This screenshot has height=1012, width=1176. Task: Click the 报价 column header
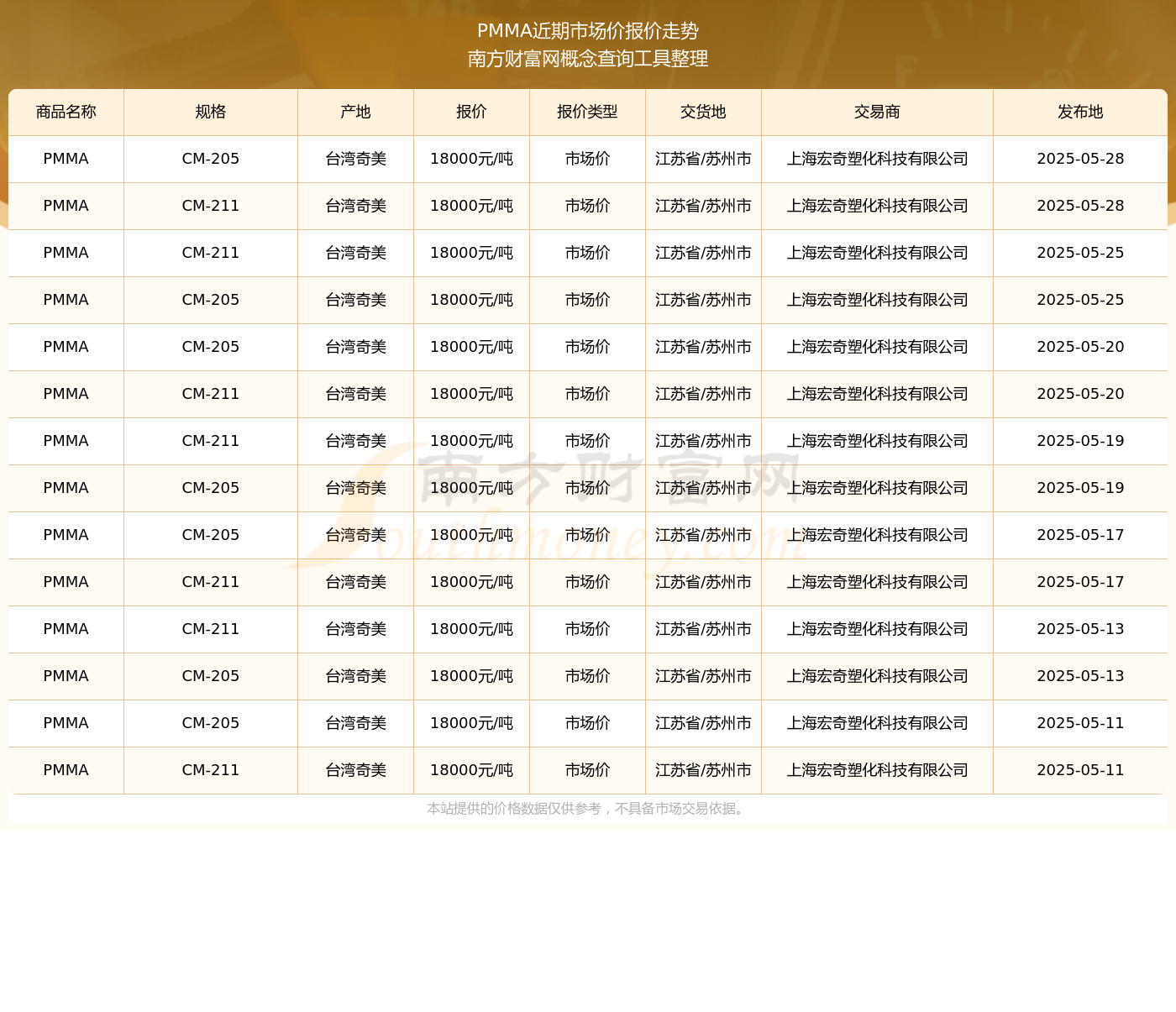point(471,112)
